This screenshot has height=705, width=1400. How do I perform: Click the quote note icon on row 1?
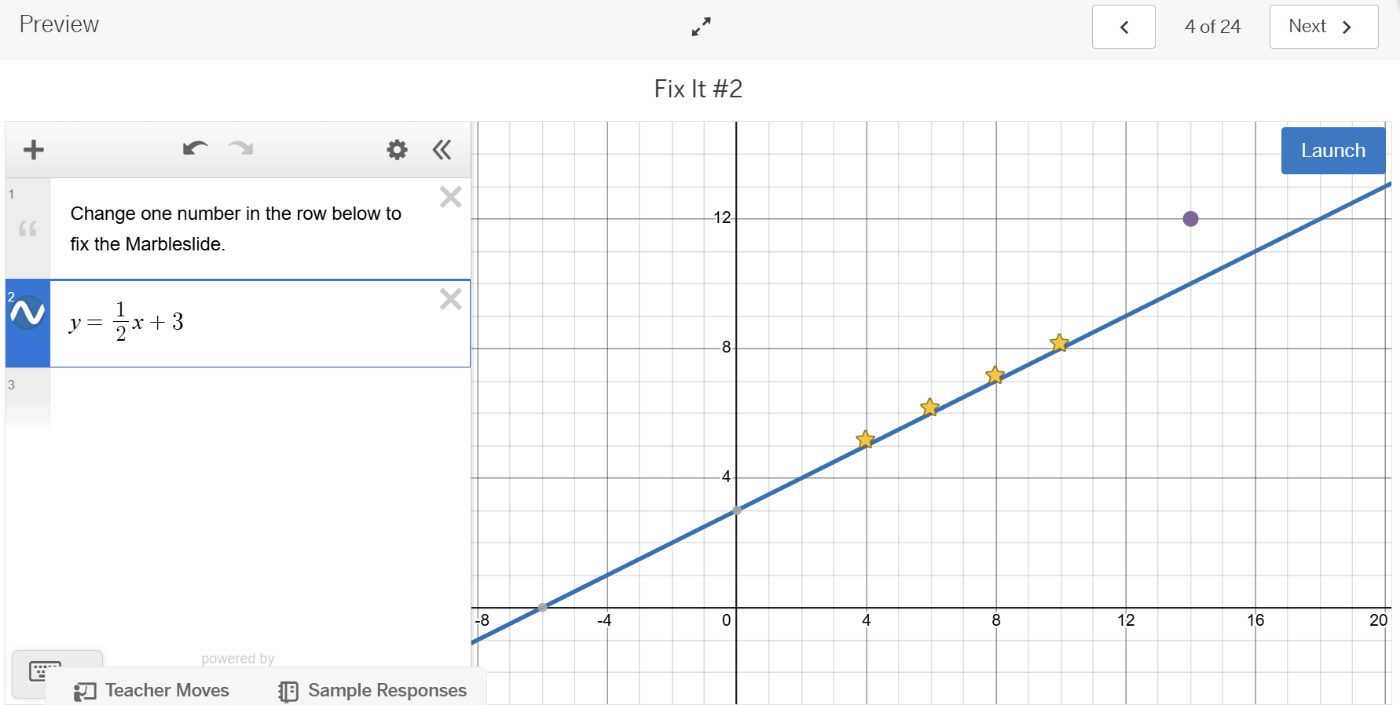point(27,228)
